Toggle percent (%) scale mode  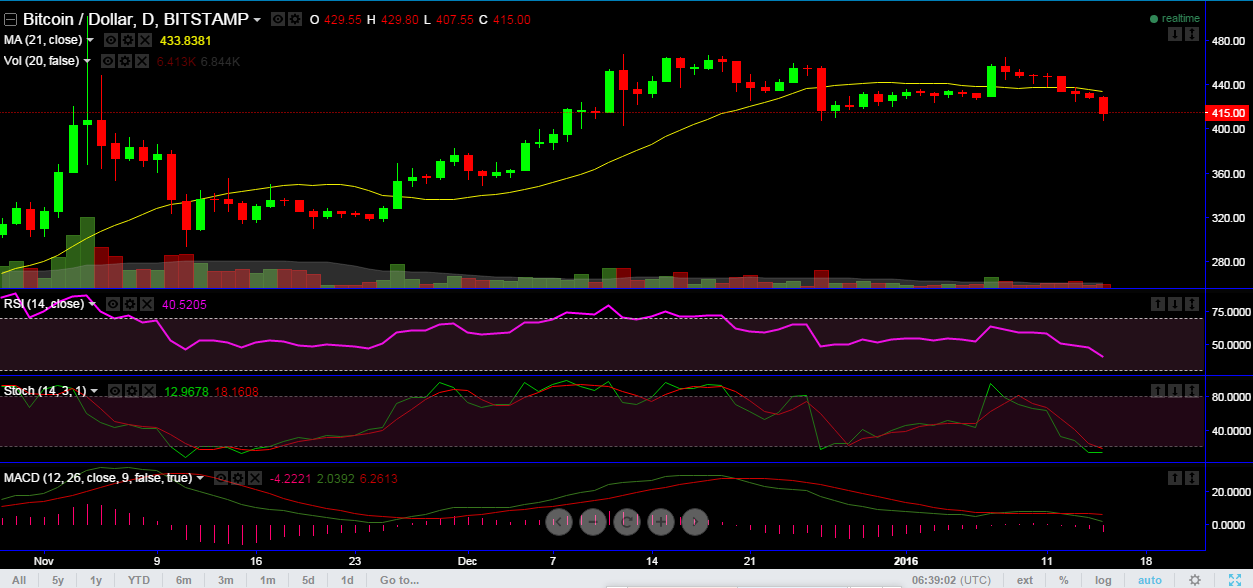[1064, 580]
